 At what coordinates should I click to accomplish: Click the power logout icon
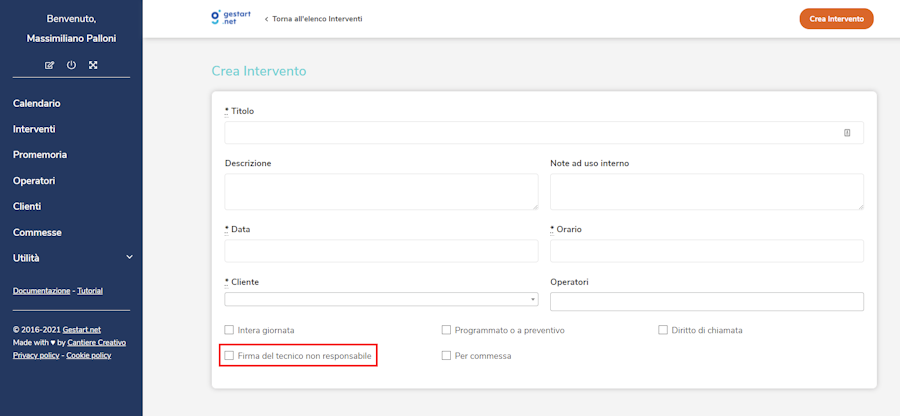click(71, 65)
